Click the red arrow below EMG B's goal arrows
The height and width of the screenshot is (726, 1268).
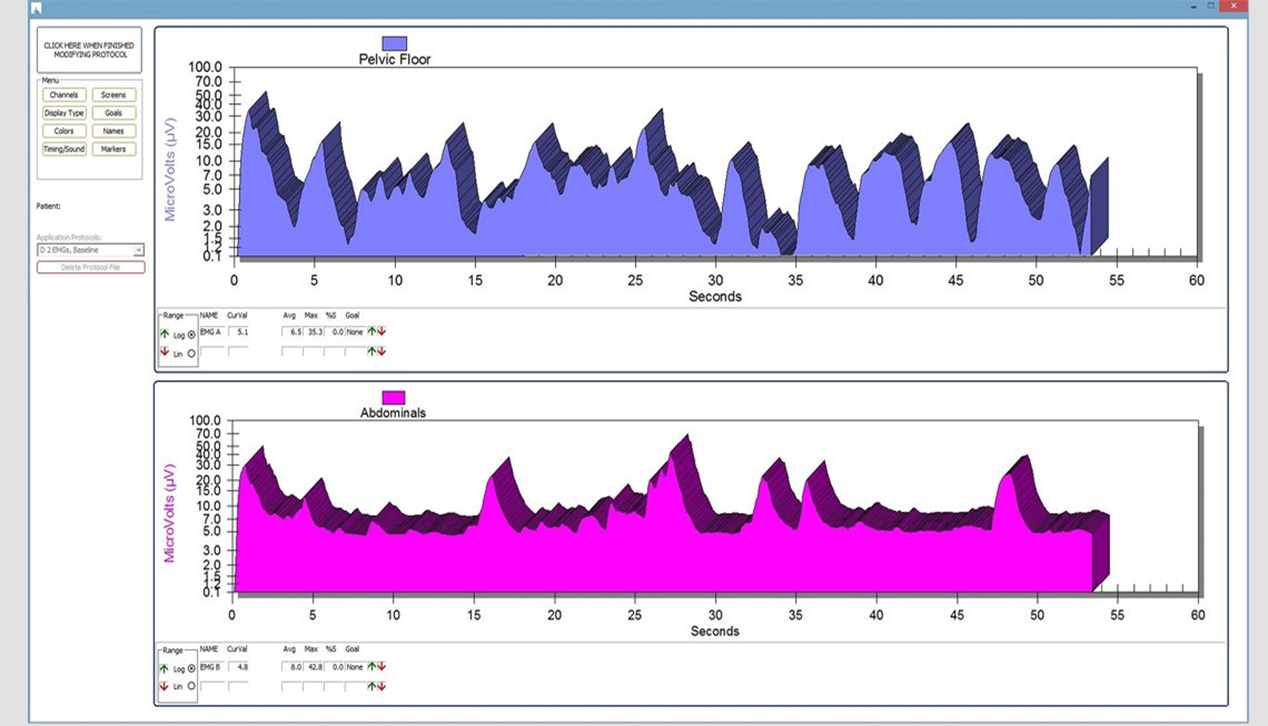[x=381, y=685]
